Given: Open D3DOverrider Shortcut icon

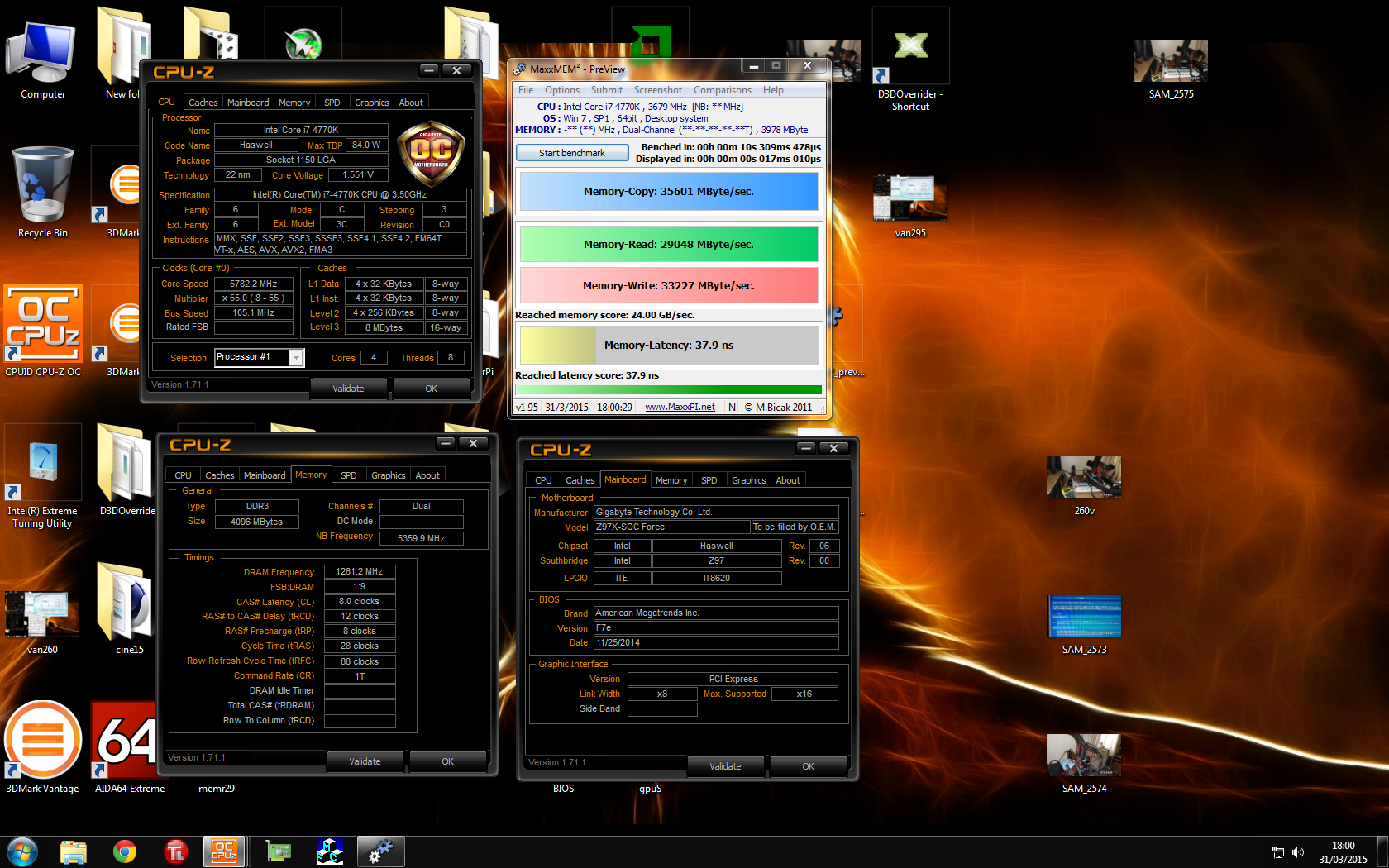Looking at the screenshot, I should (910, 60).
